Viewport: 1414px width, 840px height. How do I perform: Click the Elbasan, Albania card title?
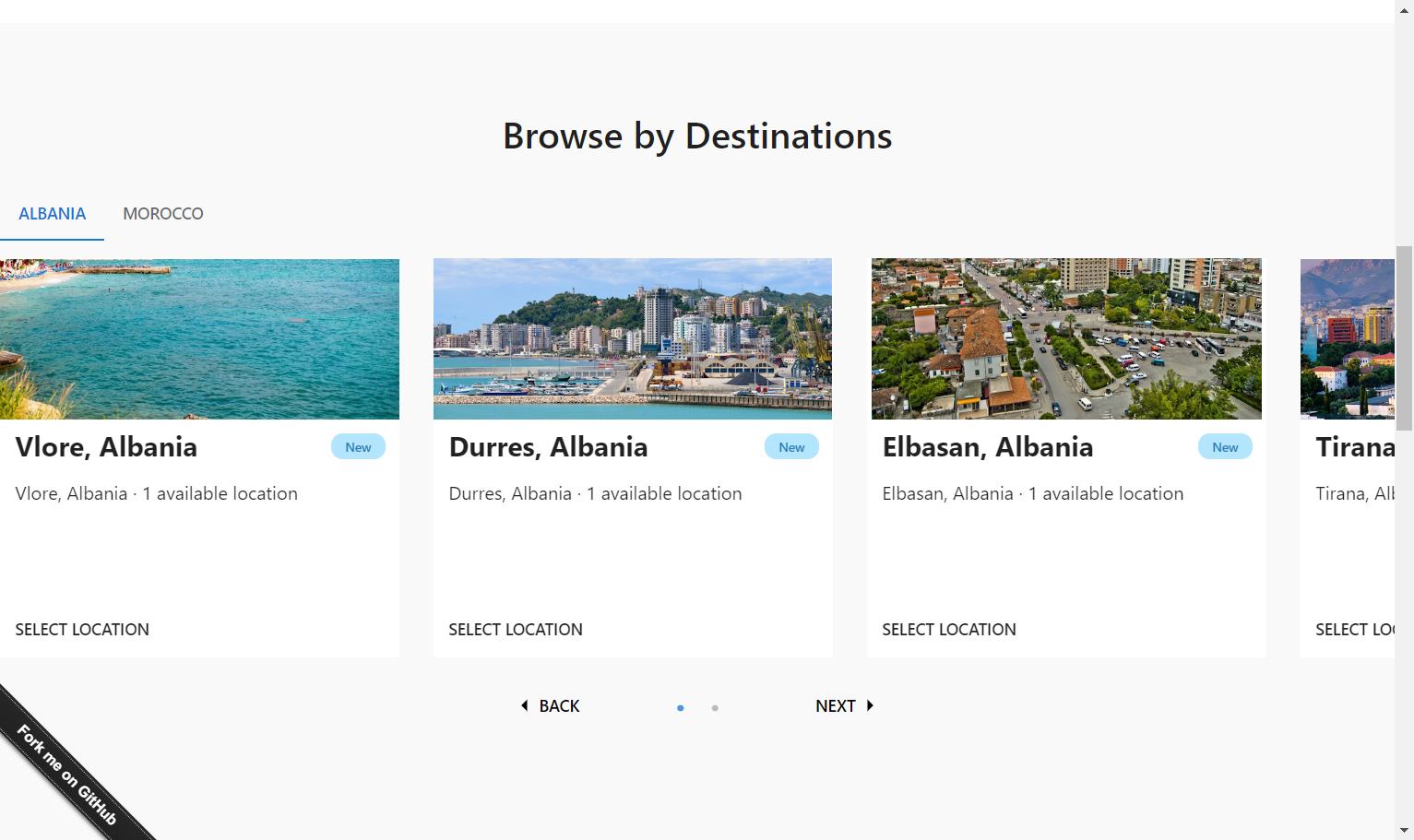coord(988,447)
